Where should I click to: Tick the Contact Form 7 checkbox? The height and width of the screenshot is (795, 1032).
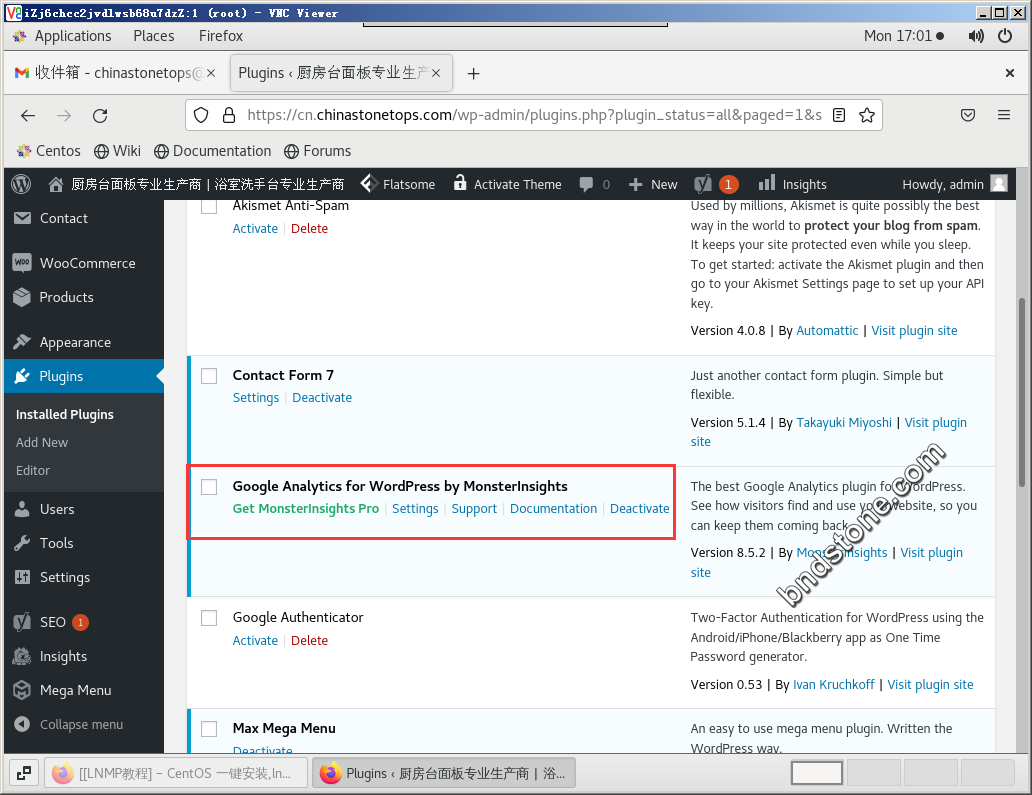[209, 376]
